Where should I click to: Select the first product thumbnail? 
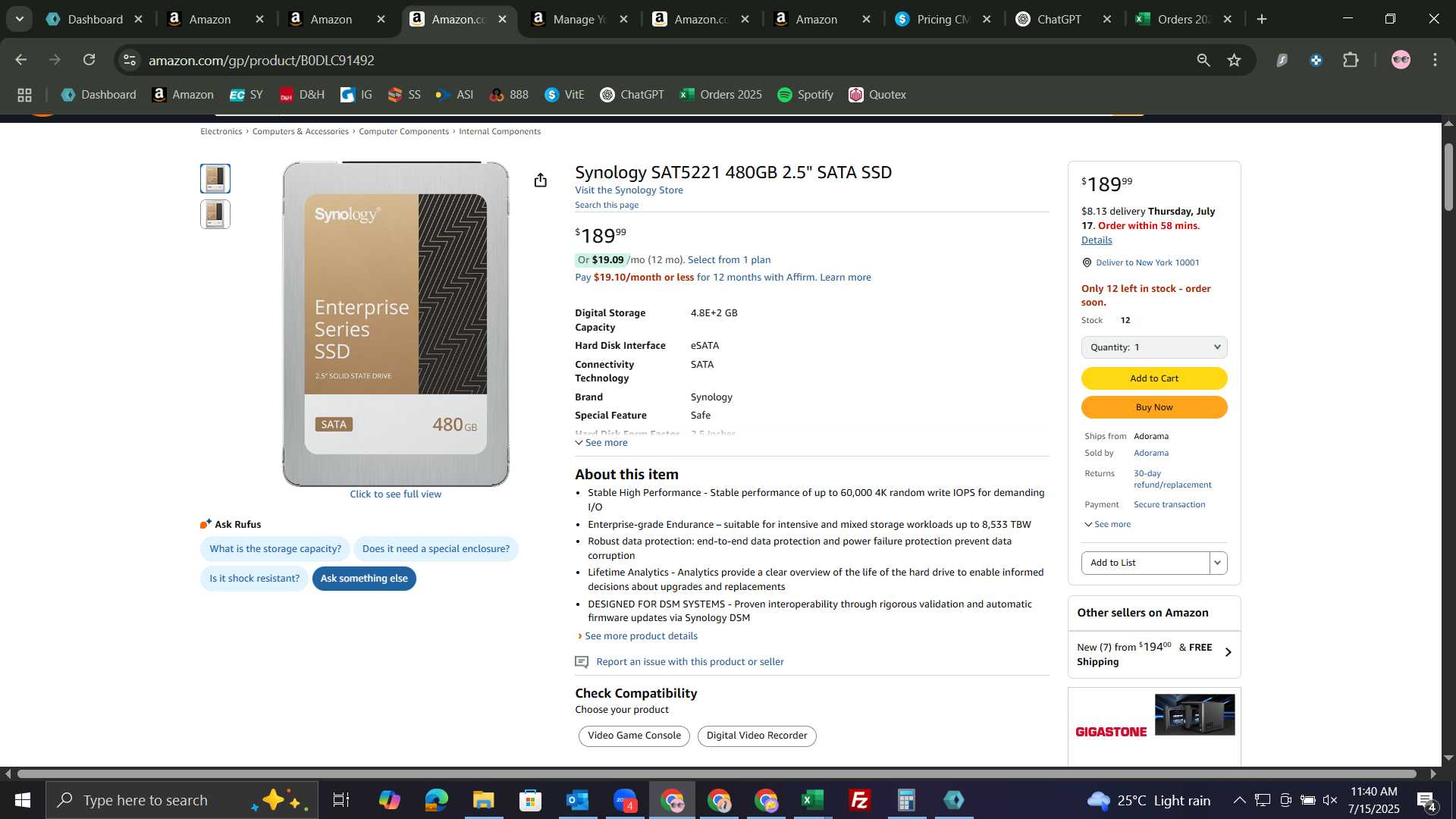215,179
